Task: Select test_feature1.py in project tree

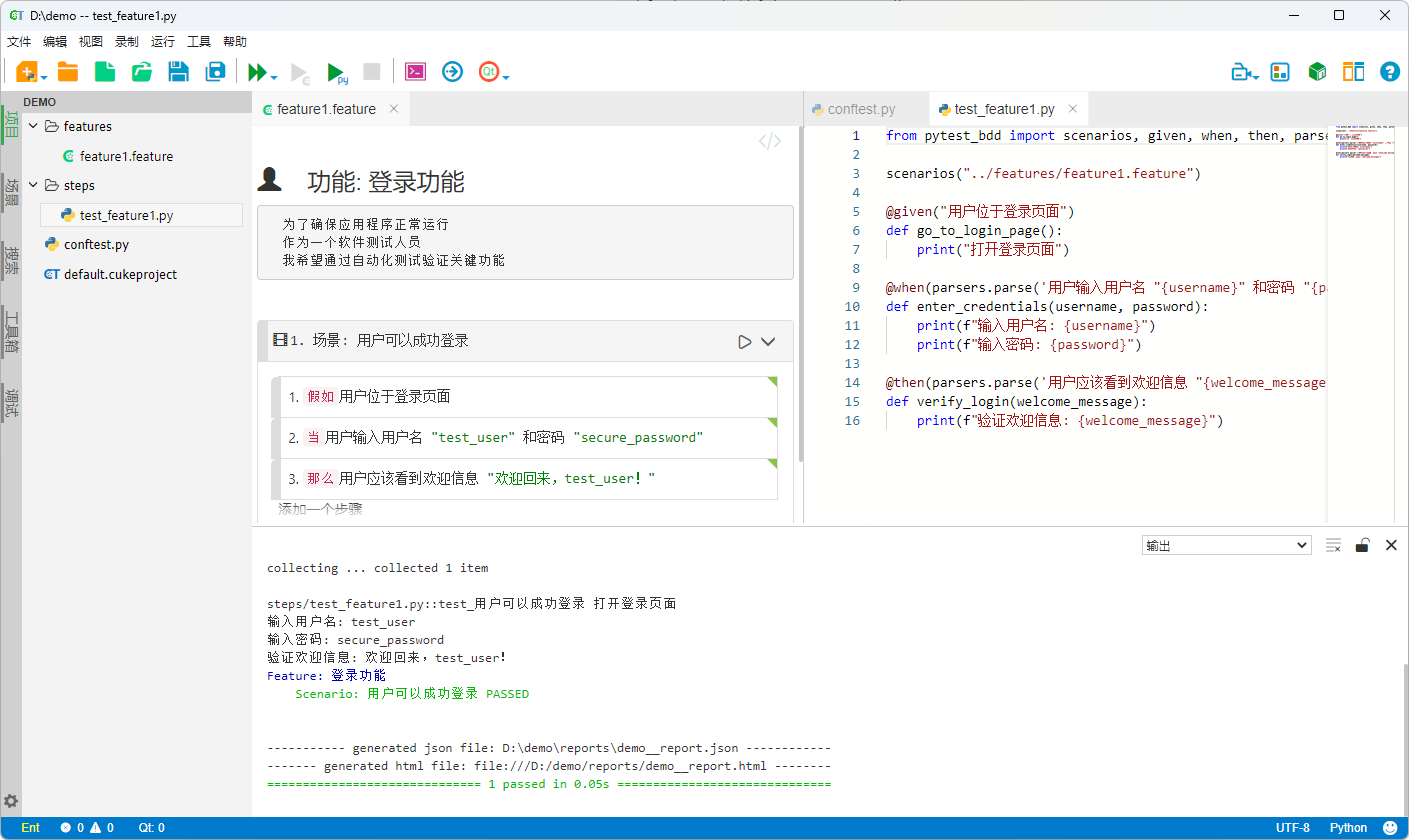Action: 141,215
